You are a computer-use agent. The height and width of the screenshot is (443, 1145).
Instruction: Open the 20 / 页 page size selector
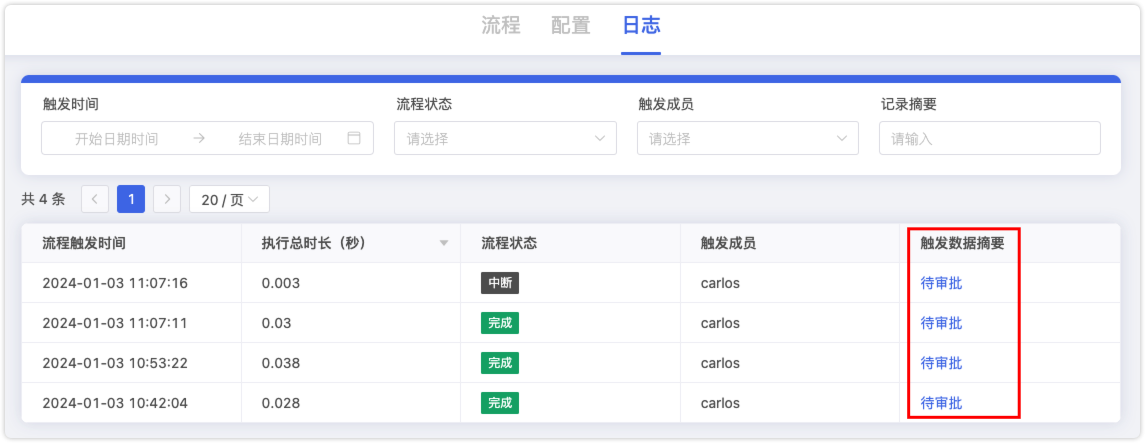[229, 199]
